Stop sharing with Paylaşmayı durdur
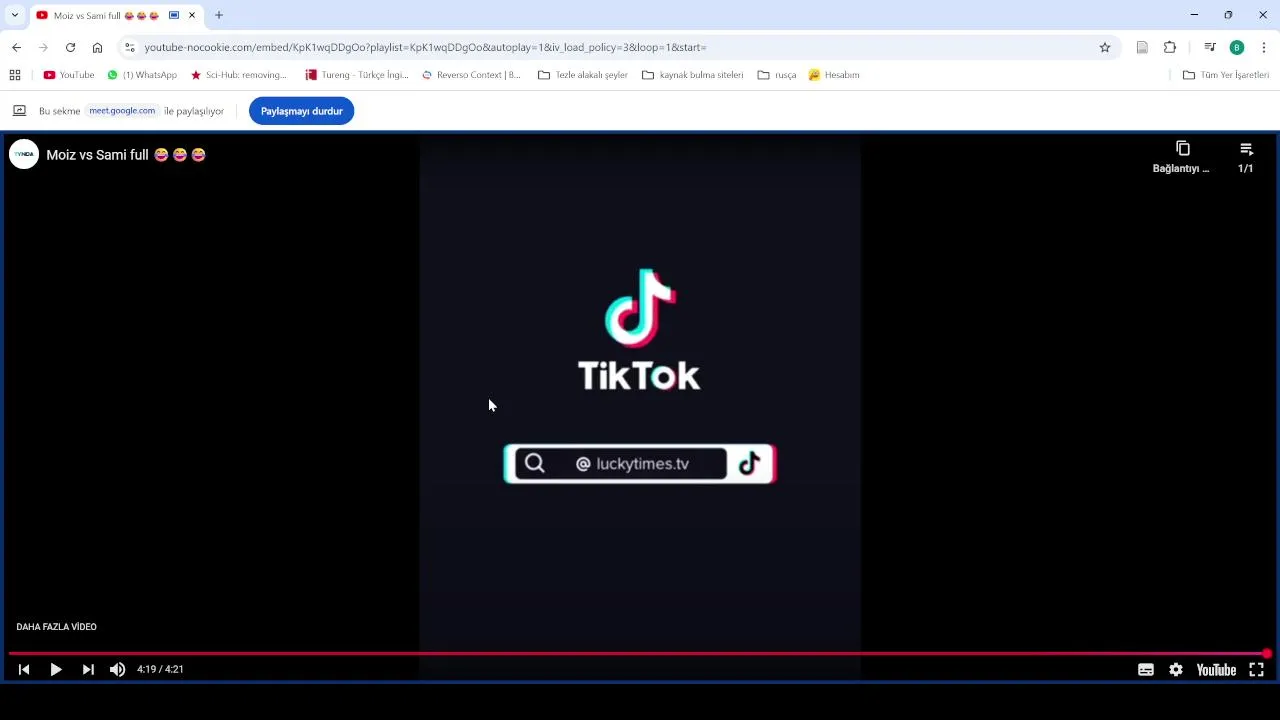 pyautogui.click(x=302, y=111)
